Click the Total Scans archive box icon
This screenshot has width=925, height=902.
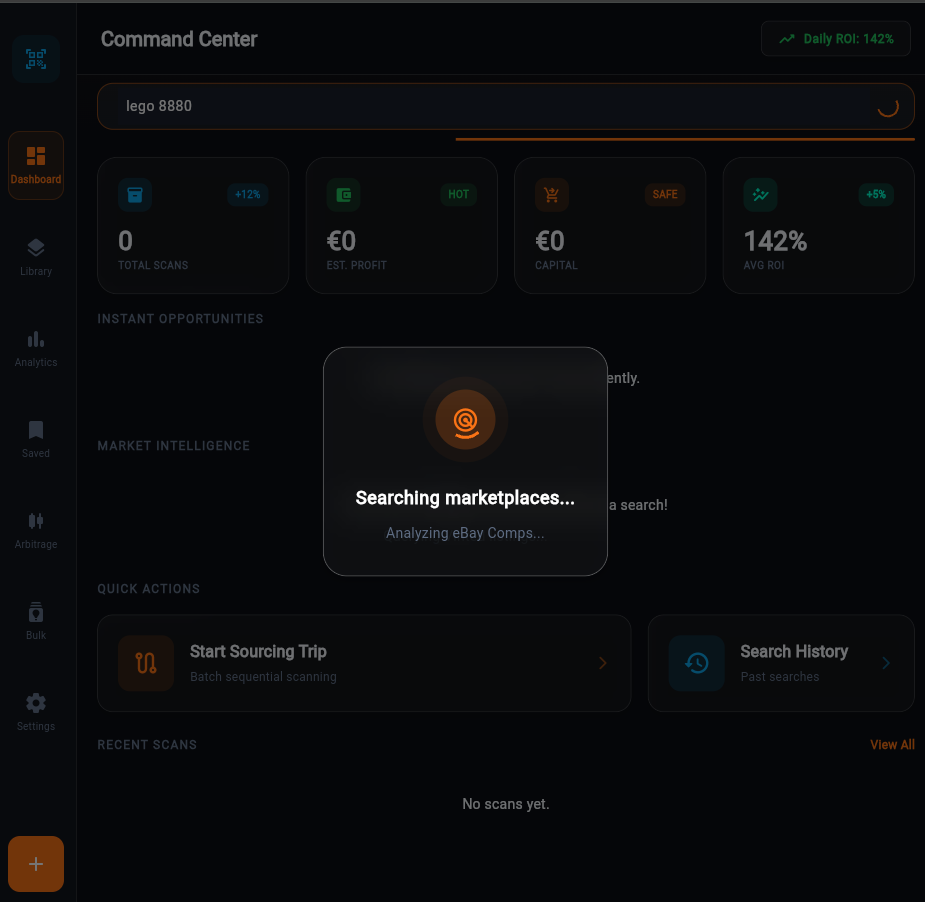pos(135,195)
